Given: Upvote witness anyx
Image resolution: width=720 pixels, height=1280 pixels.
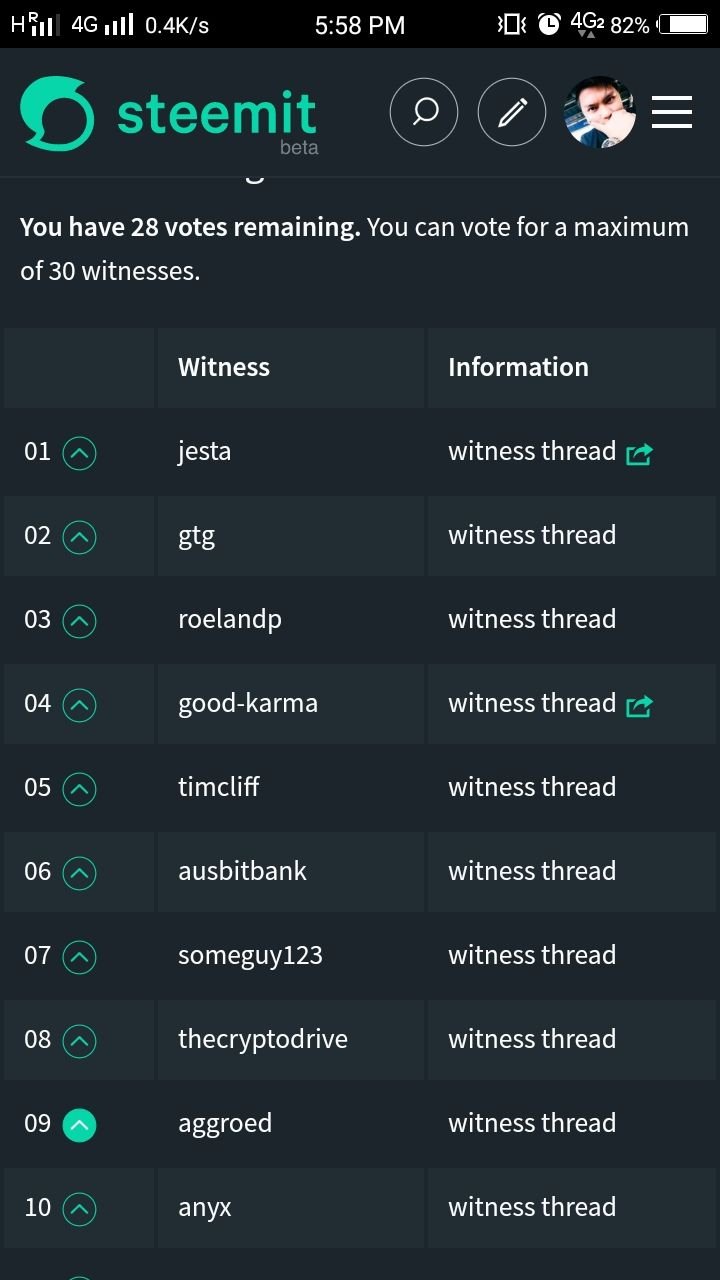Looking at the screenshot, I should [x=80, y=1210].
